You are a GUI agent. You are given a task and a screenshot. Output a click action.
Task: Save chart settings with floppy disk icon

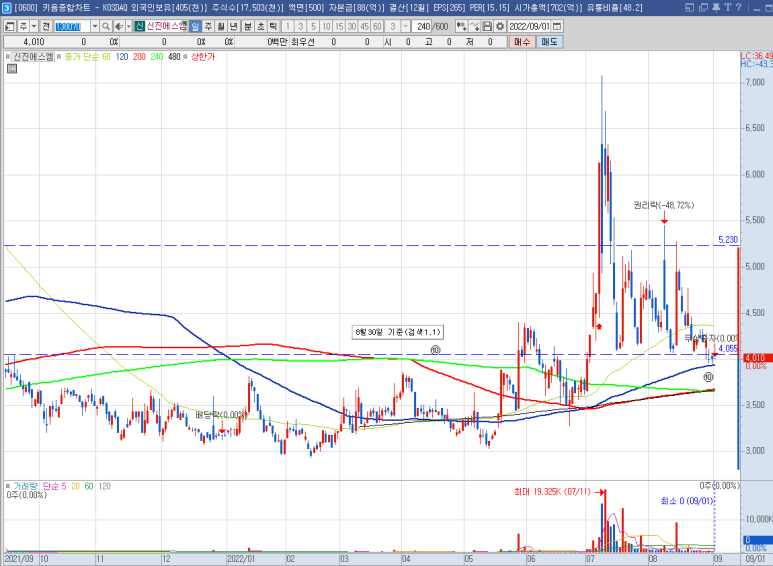click(487, 26)
